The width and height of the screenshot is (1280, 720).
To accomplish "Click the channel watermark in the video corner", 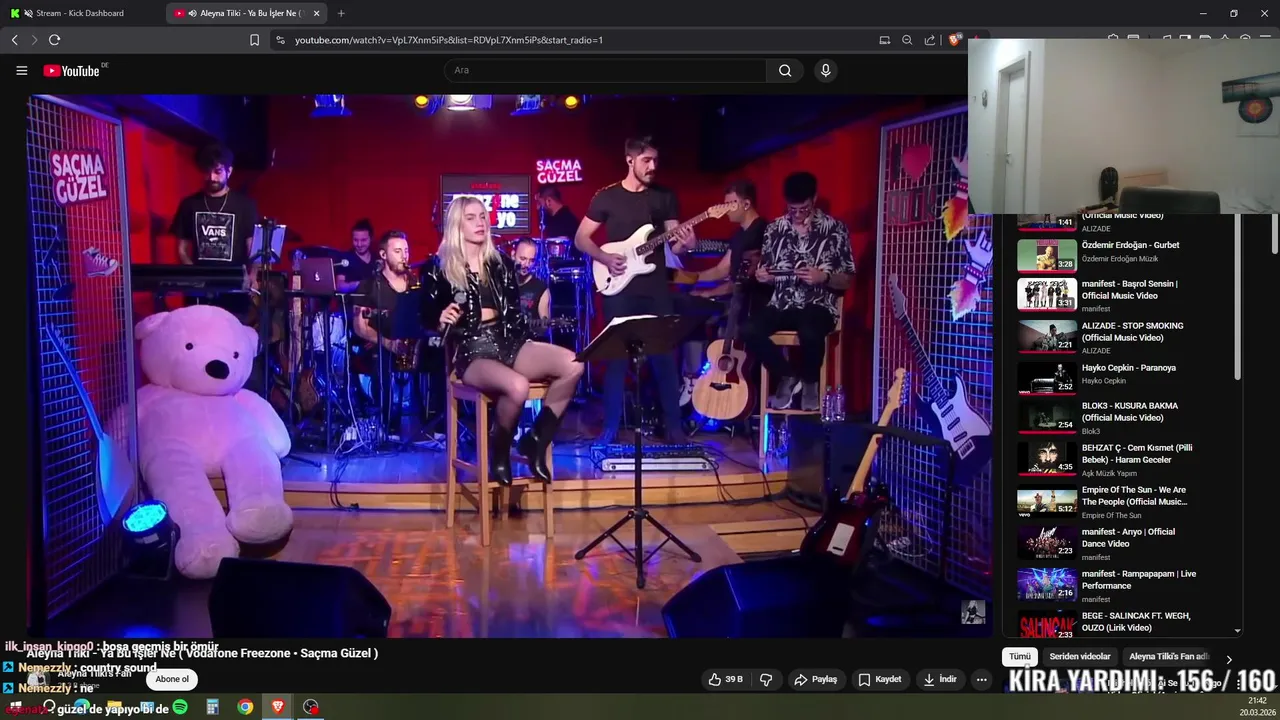I will 973,612.
